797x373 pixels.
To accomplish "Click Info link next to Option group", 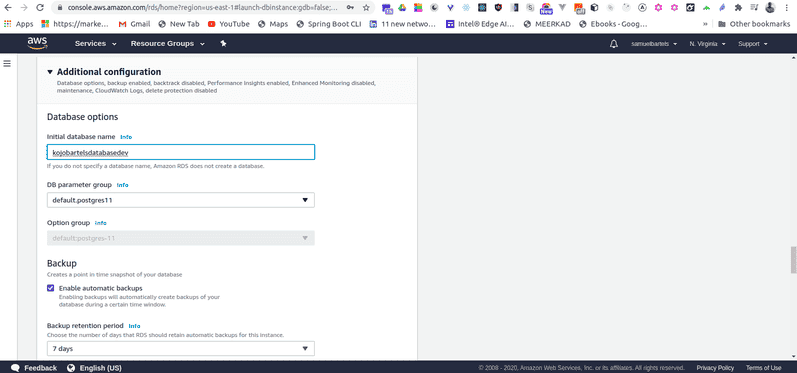I will pos(101,223).
